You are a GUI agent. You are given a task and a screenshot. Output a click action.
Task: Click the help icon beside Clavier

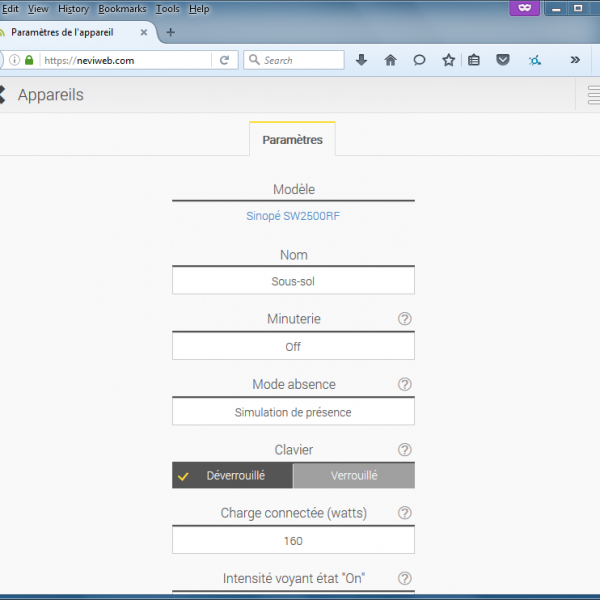405,450
